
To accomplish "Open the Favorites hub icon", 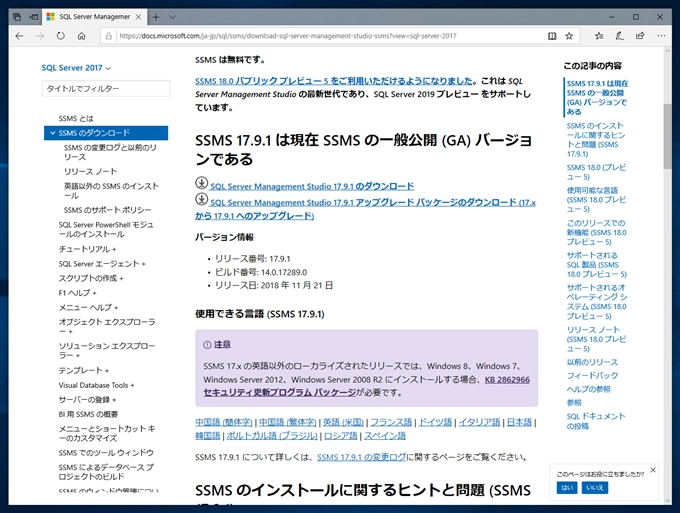I will (x=599, y=36).
